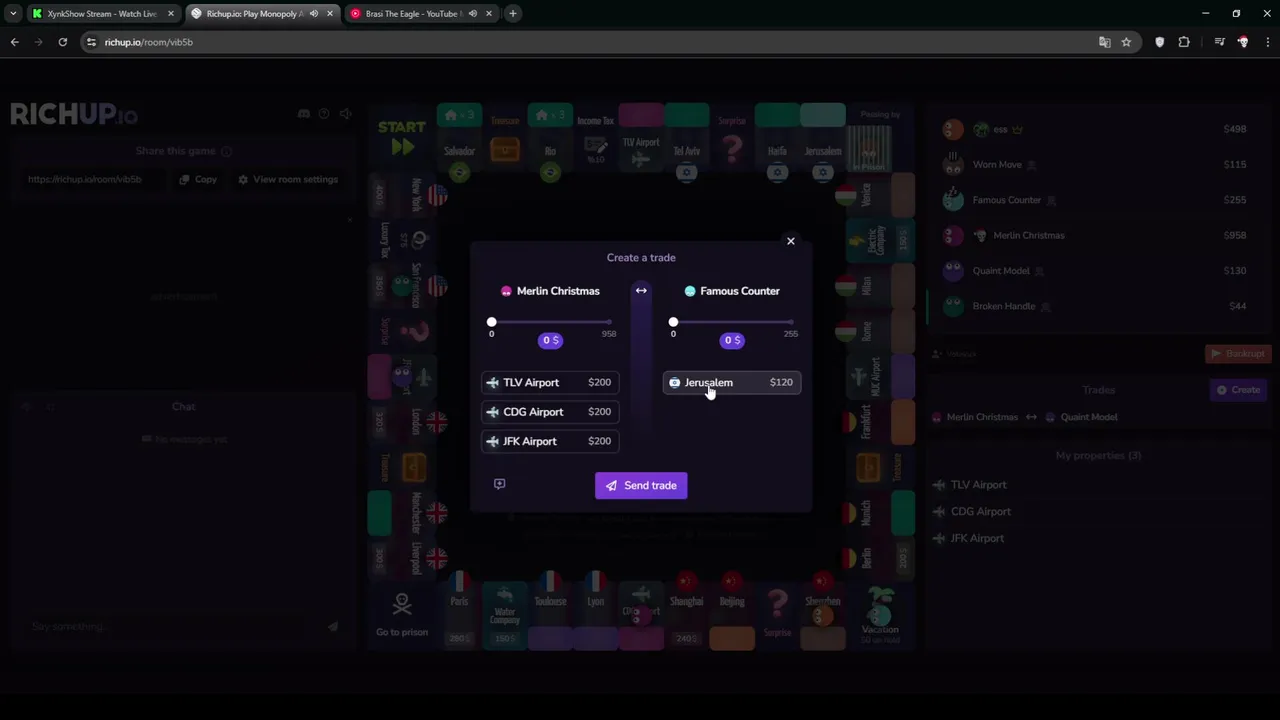
Task: Select Broken Handle in player list
Action: pos(1096,306)
